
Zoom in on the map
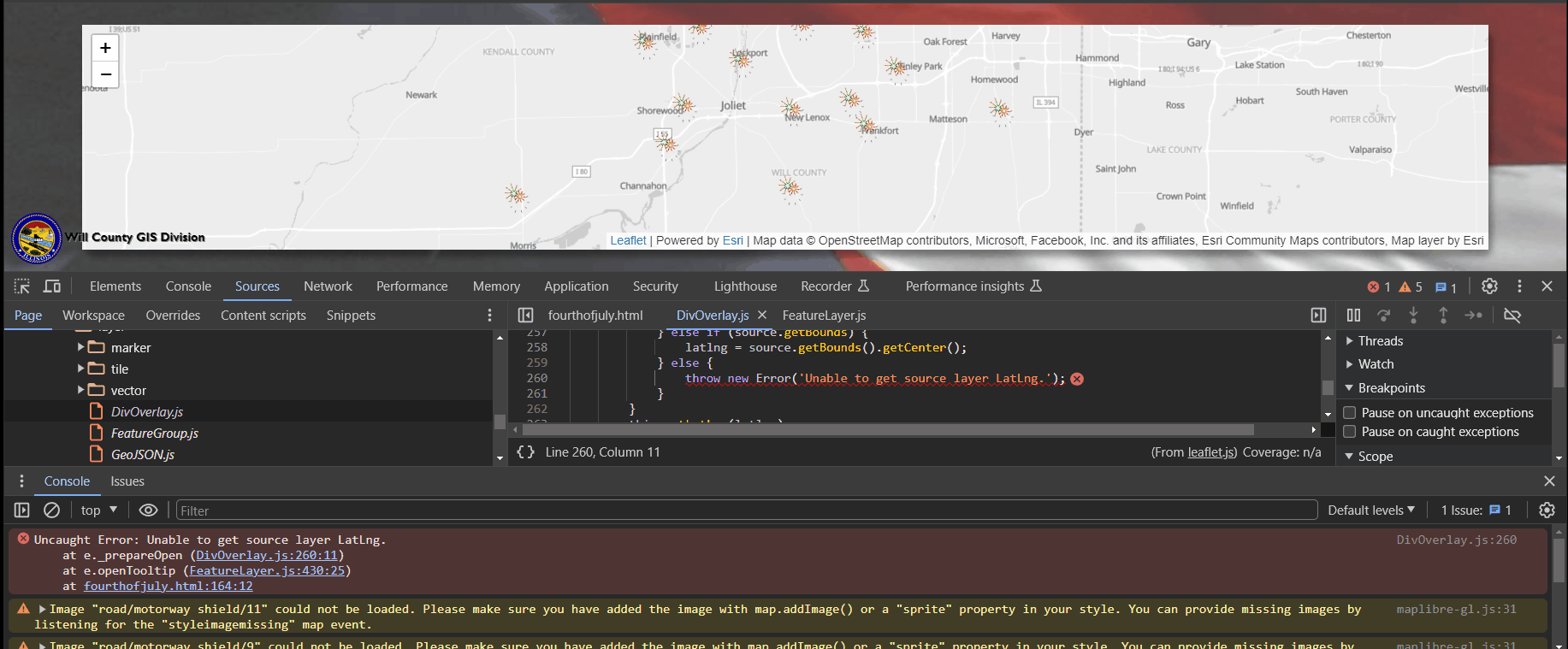105,48
